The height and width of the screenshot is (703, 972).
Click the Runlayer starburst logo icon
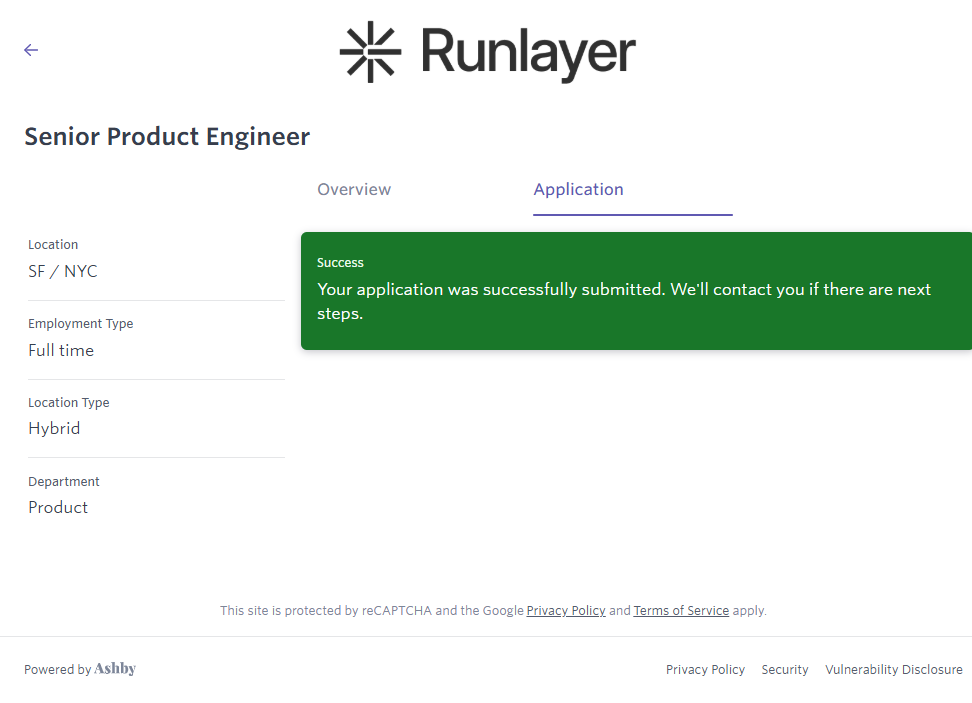click(x=370, y=52)
